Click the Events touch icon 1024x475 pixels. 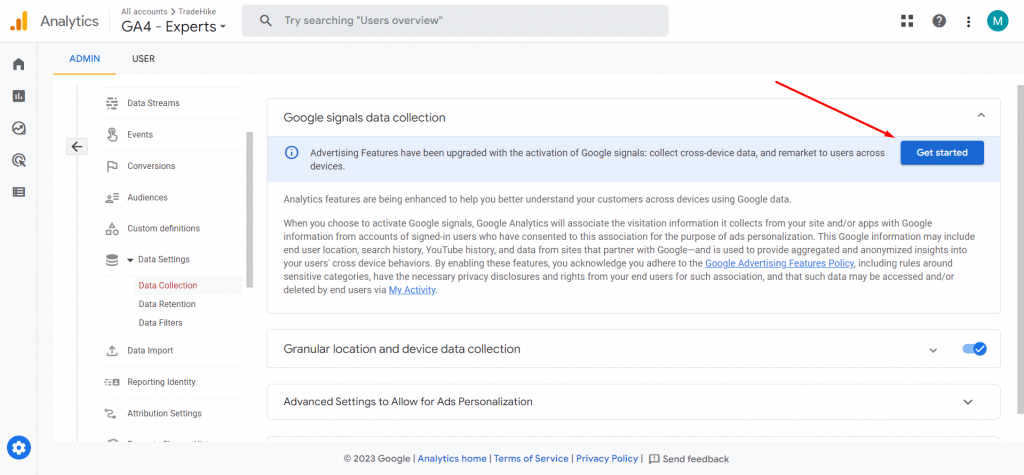(112, 135)
